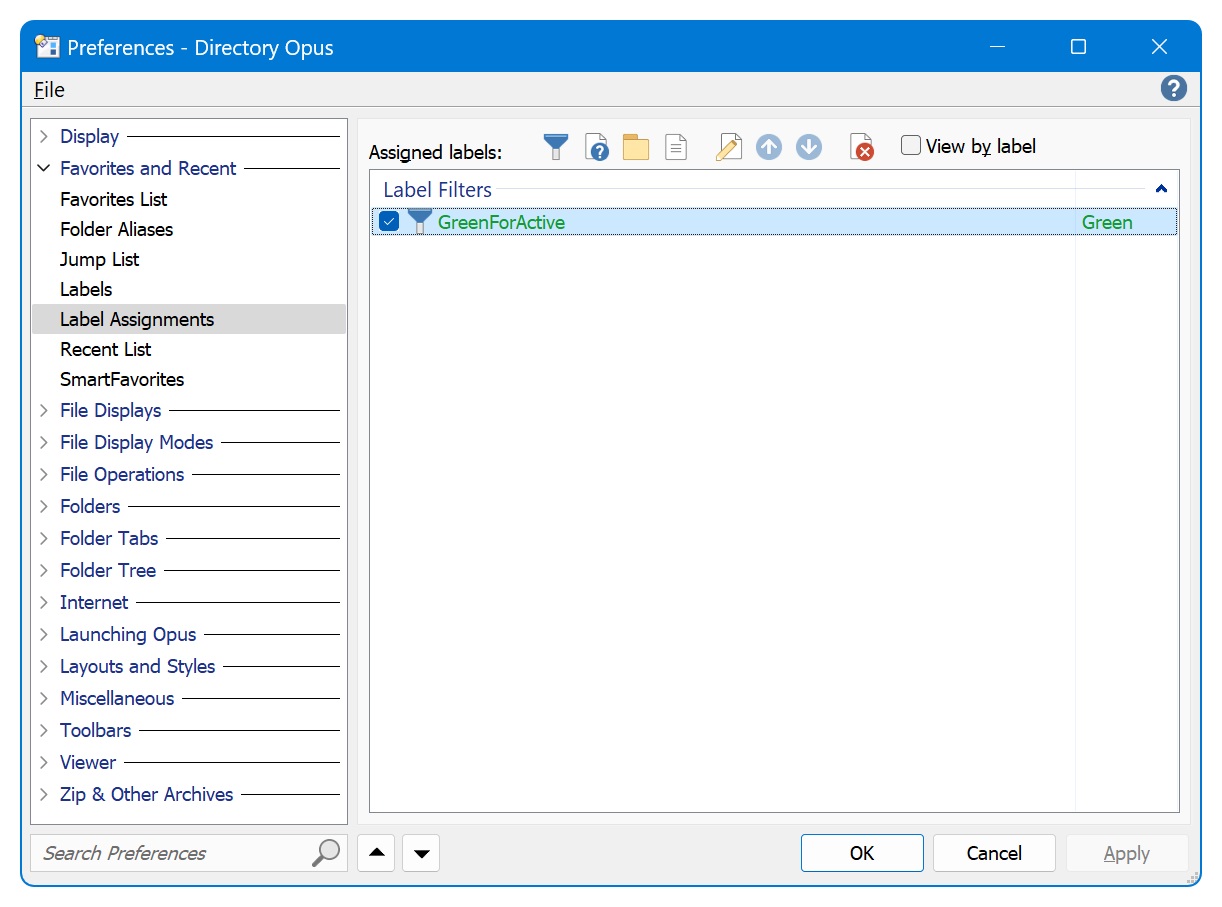Move the selected label down with the arrow icon
Screen dimensions: 1222x907
coord(809,147)
